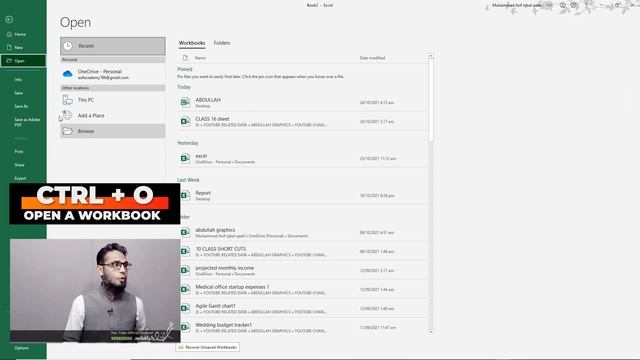Open the Report workbook
This screenshot has height=360, width=640.
[302, 196]
